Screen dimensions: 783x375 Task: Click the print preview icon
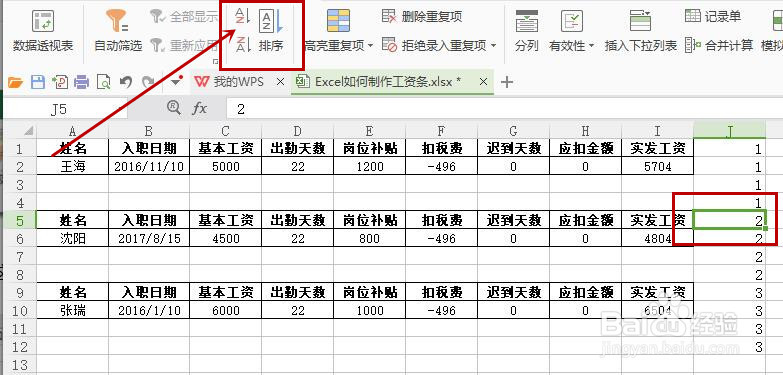tap(103, 82)
